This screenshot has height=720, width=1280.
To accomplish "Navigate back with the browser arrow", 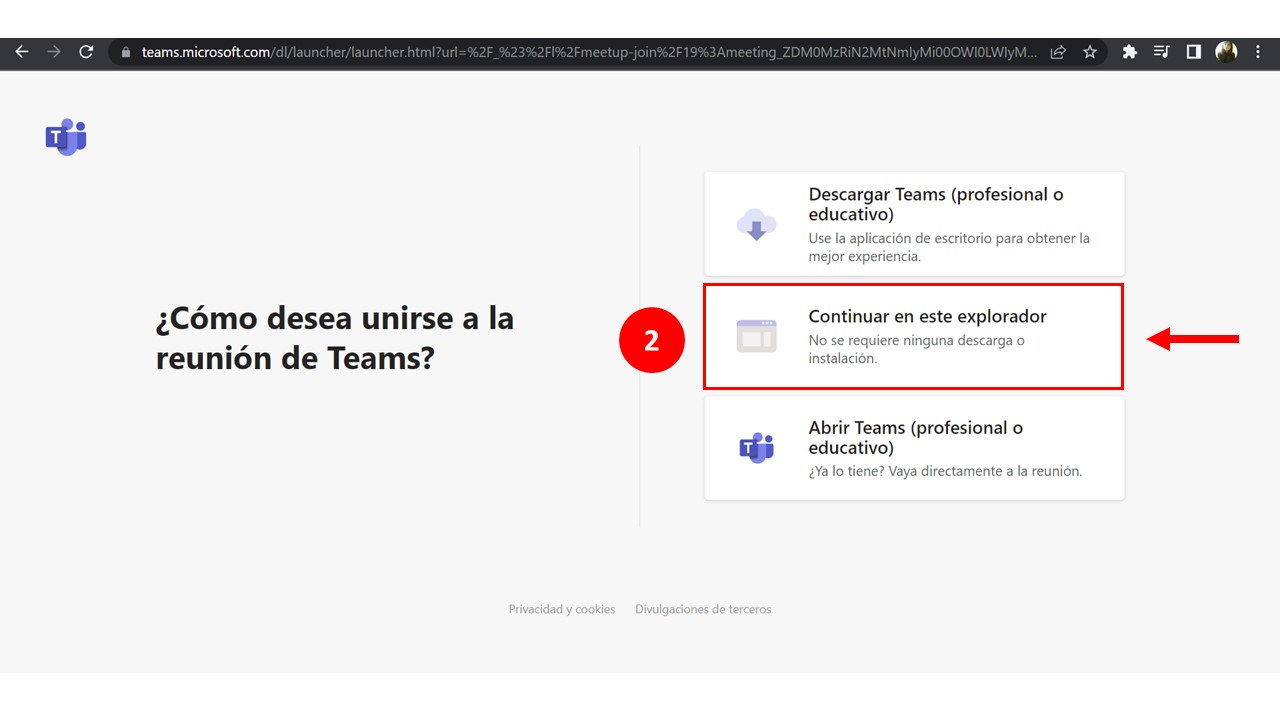I will tap(22, 52).
